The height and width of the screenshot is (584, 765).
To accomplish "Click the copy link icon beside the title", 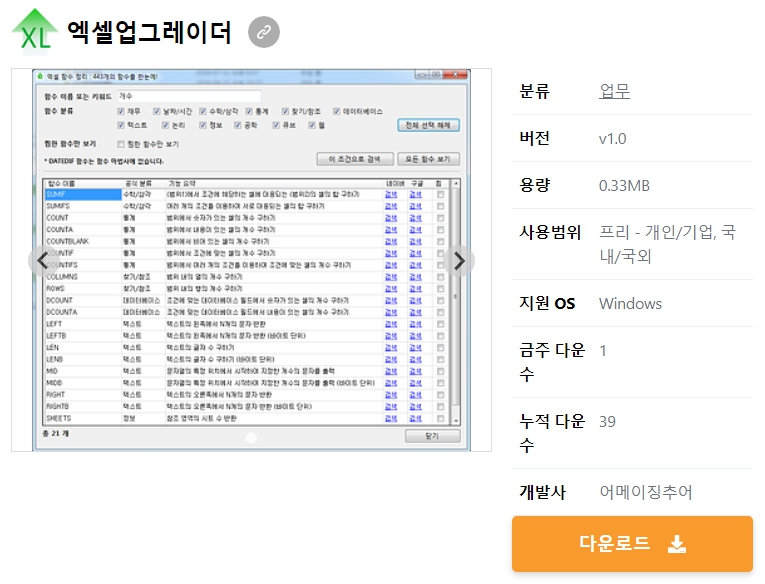I will point(263,32).
